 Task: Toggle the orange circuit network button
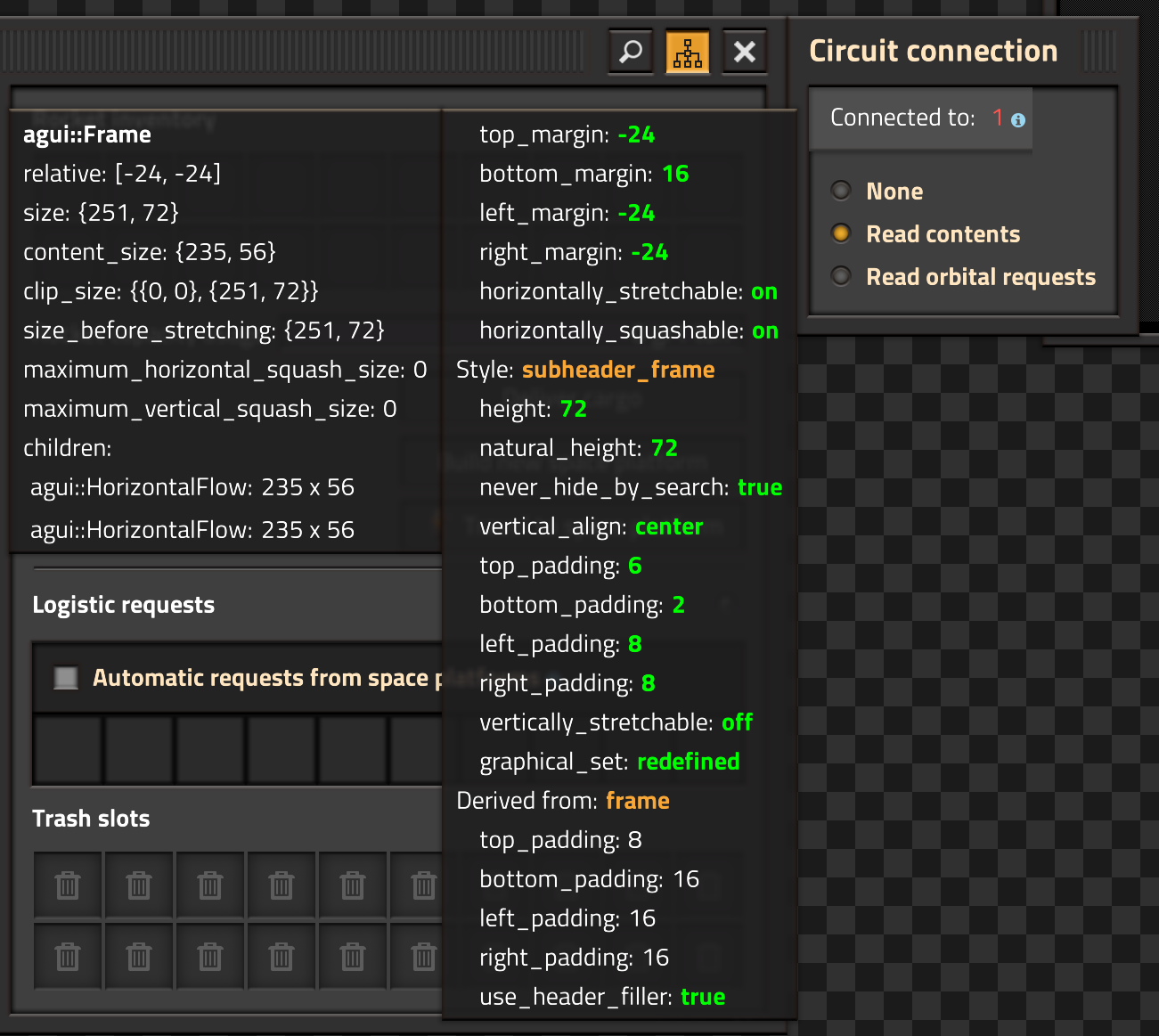pyautogui.click(x=688, y=52)
